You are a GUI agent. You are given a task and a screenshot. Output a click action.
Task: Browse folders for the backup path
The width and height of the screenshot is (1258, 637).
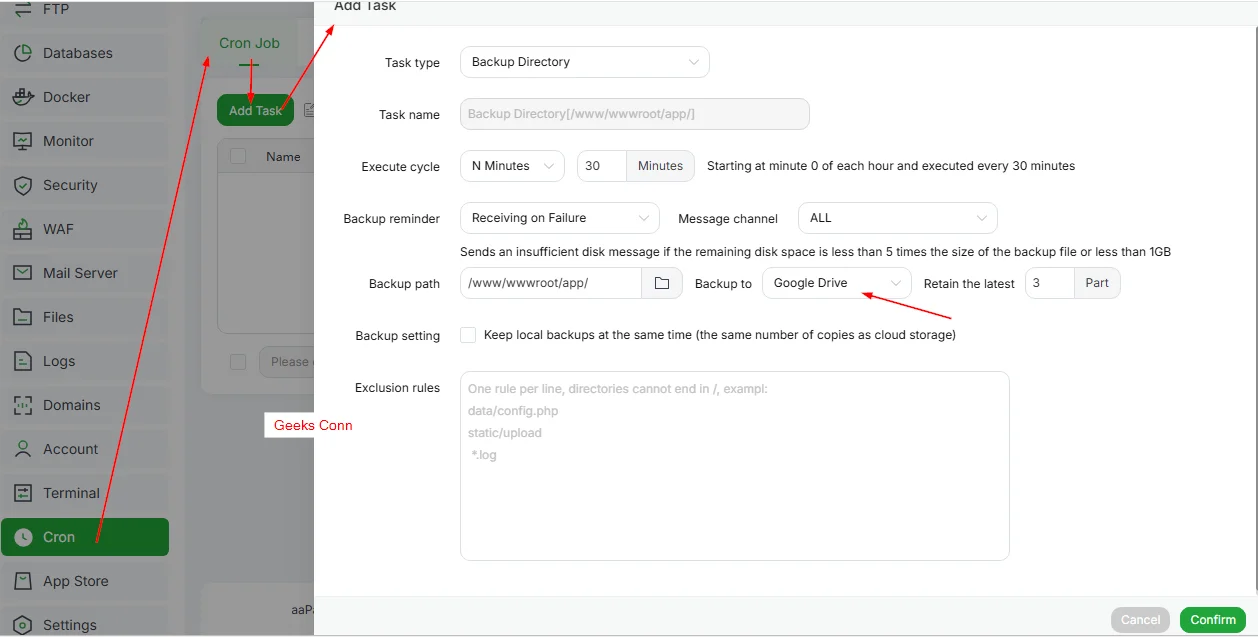pos(662,283)
